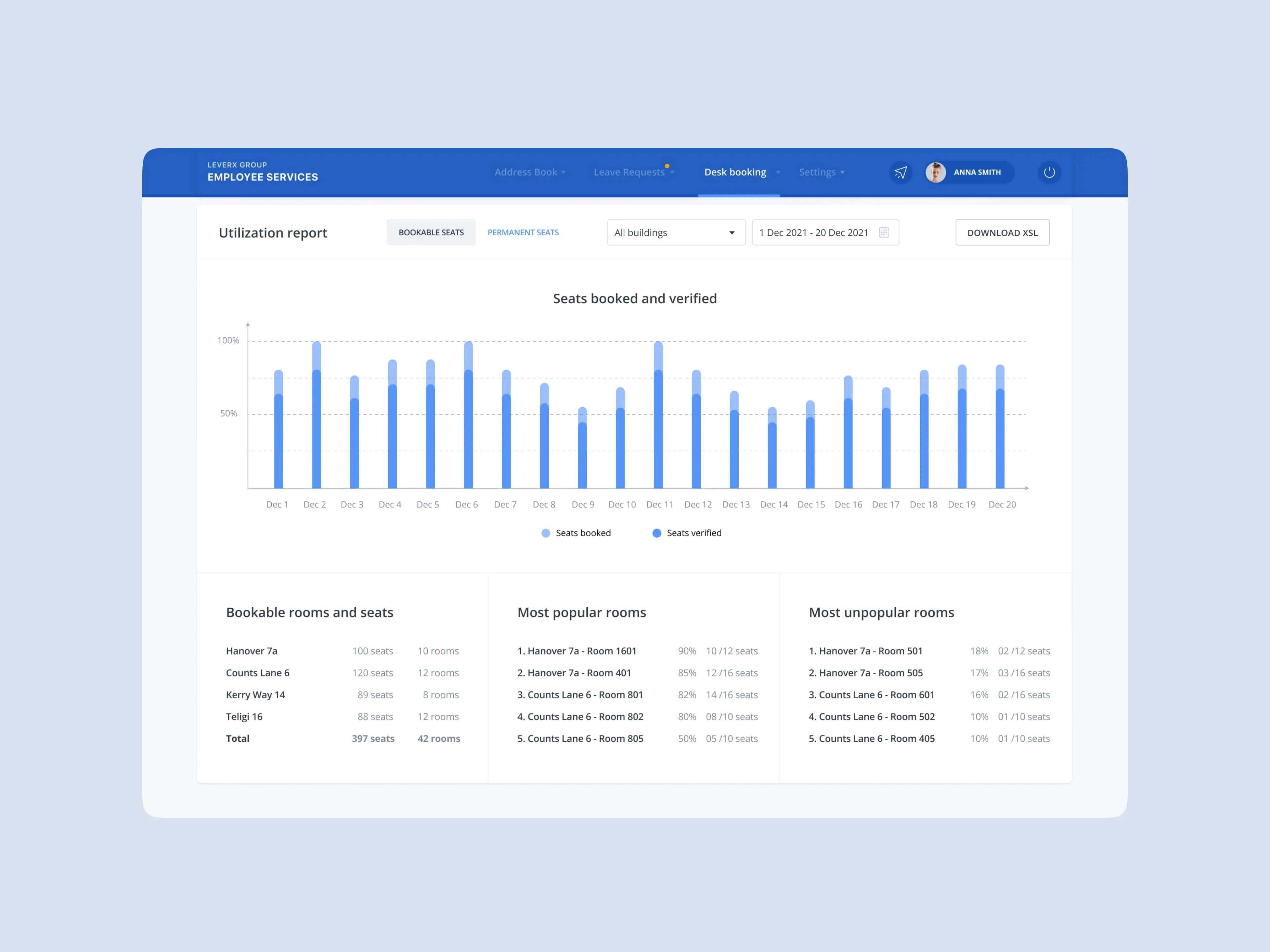Open the All buildings dropdown

676,233
